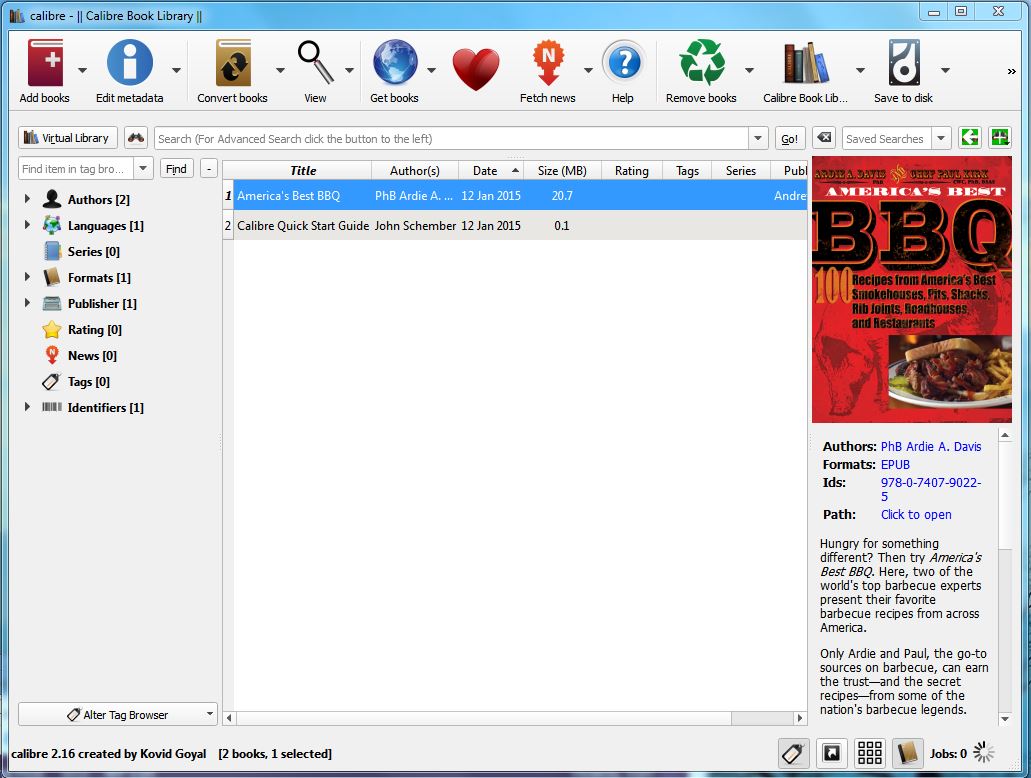Expand the Formats tree category
The image size is (1031, 778).
(27, 277)
